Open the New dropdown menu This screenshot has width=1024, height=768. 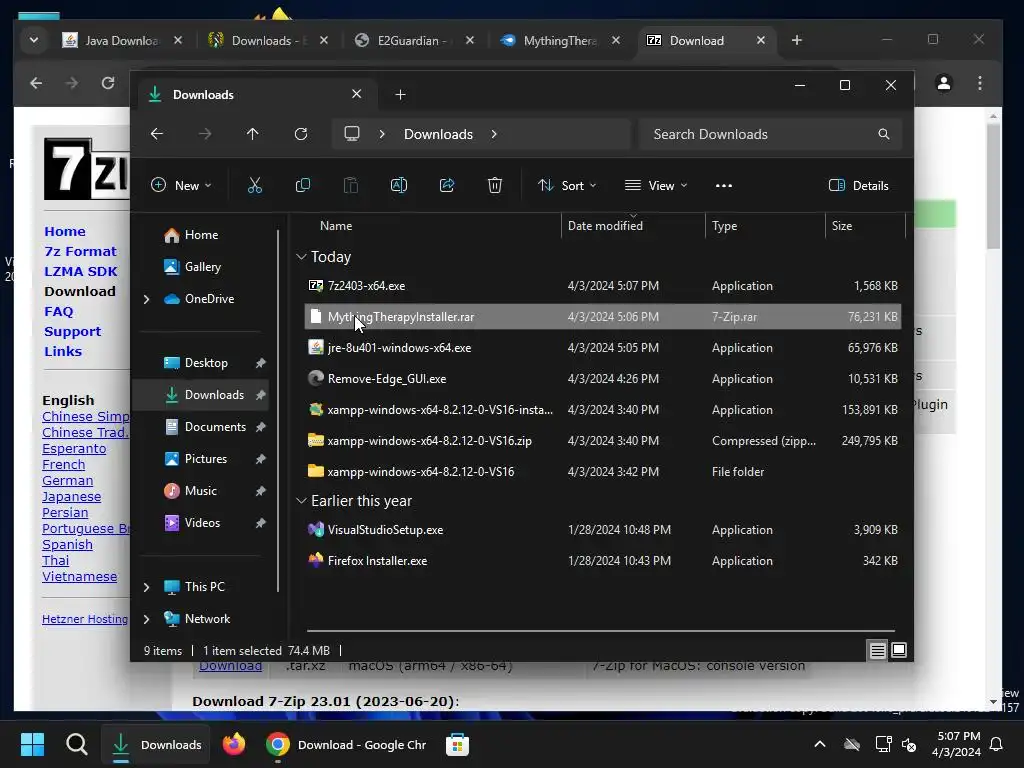(x=181, y=185)
